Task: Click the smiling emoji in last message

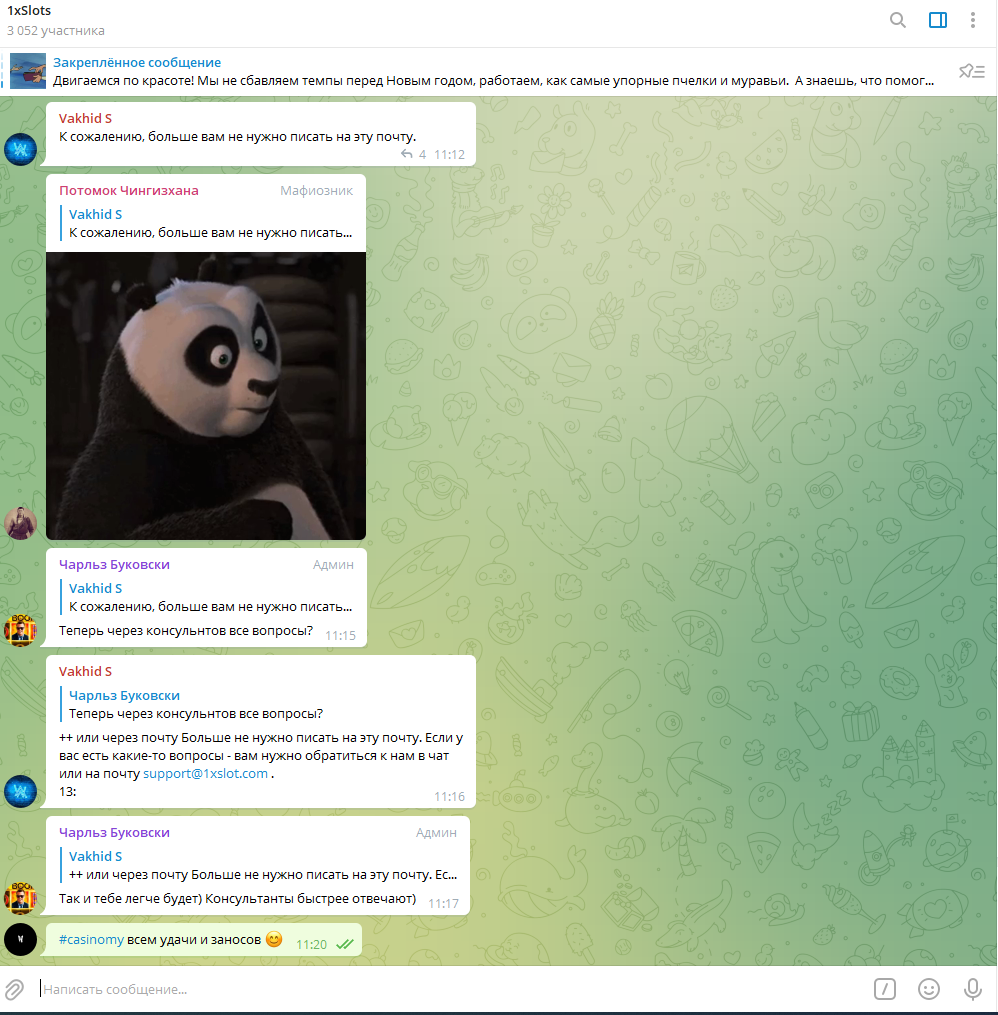Action: point(274,939)
